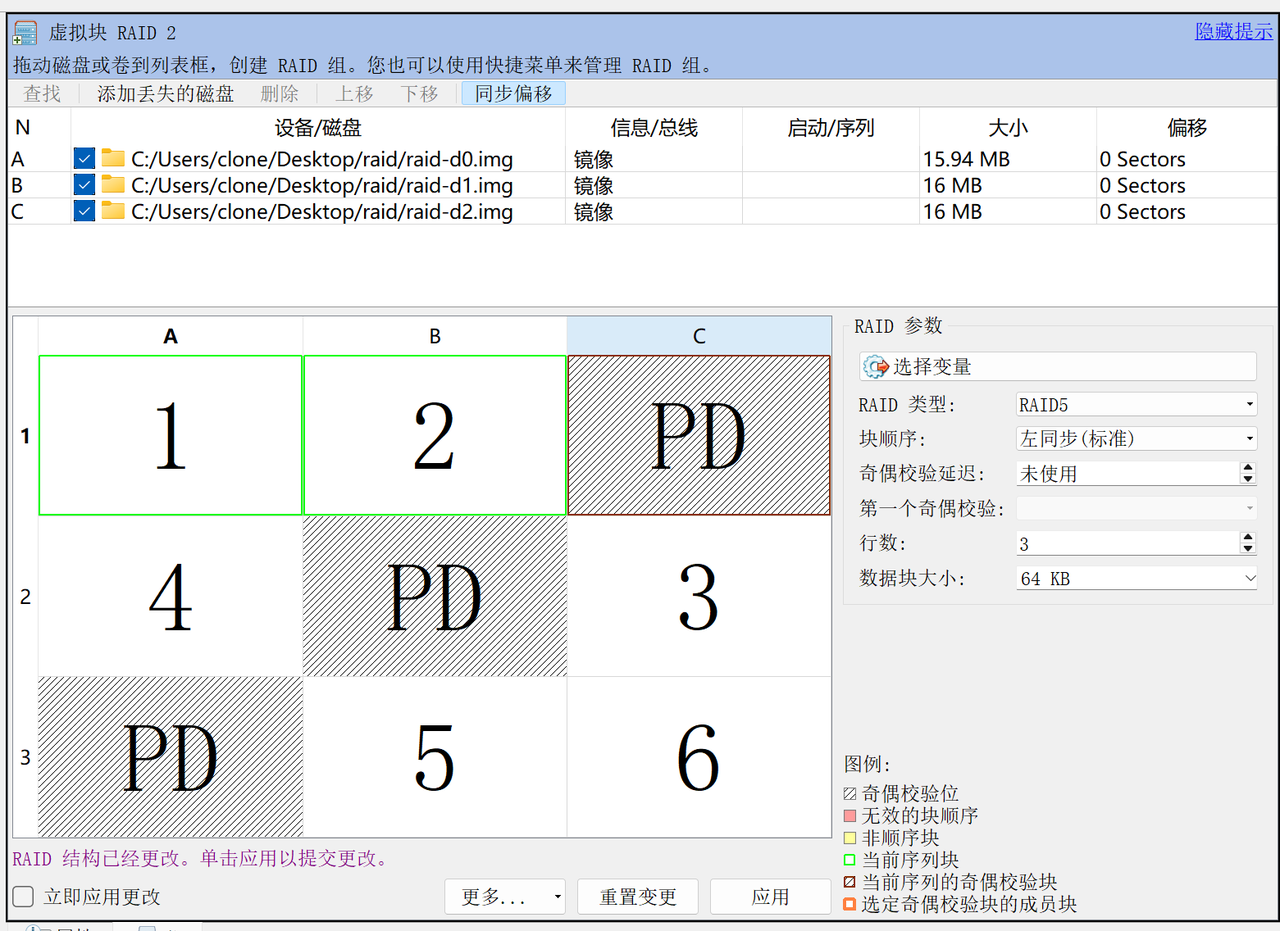Click the virtual RAID icon in title bar
The height and width of the screenshot is (931, 1280).
pos(25,33)
